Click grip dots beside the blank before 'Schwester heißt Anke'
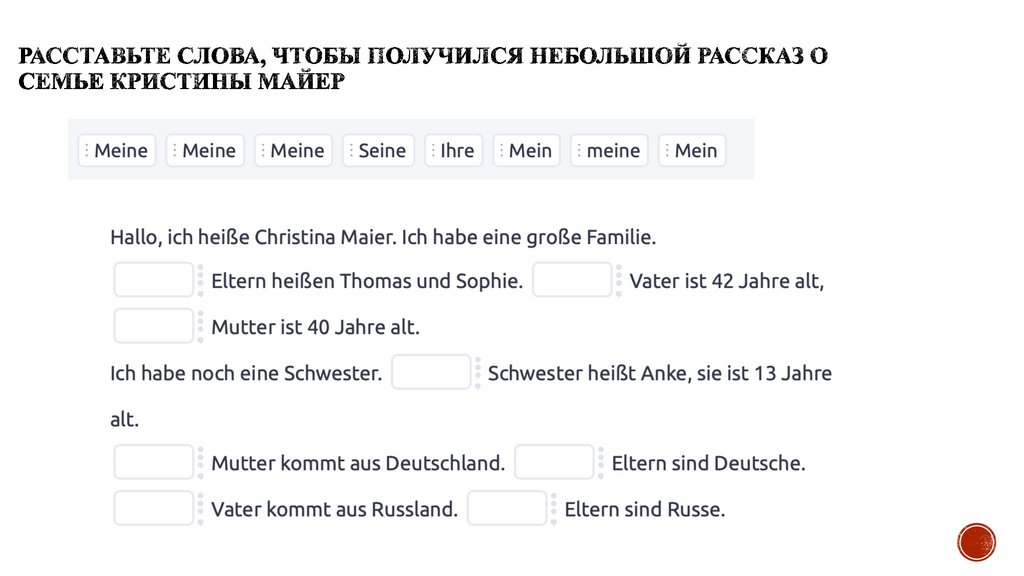Screen dimensions: 1024x576 pos(478,373)
